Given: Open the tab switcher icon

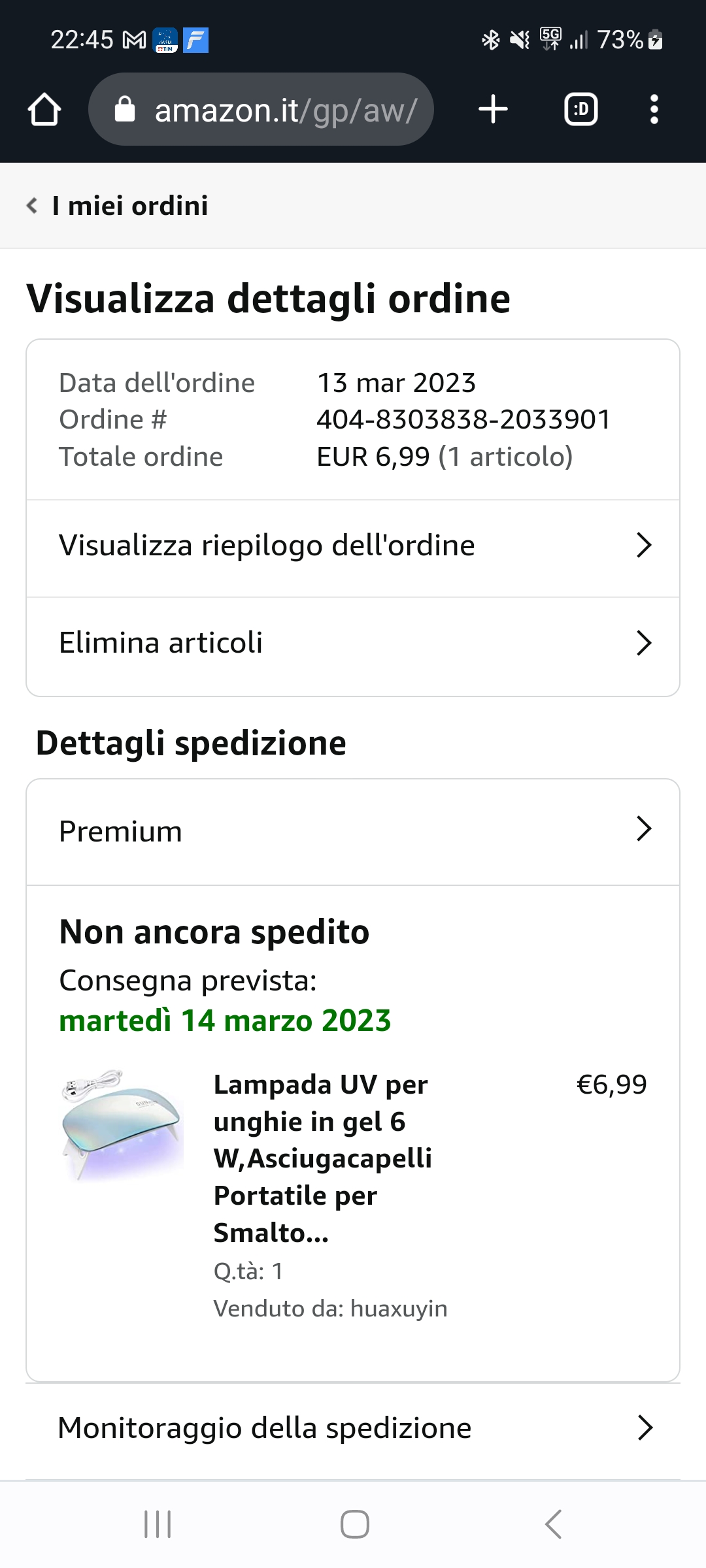Looking at the screenshot, I should click(x=580, y=109).
